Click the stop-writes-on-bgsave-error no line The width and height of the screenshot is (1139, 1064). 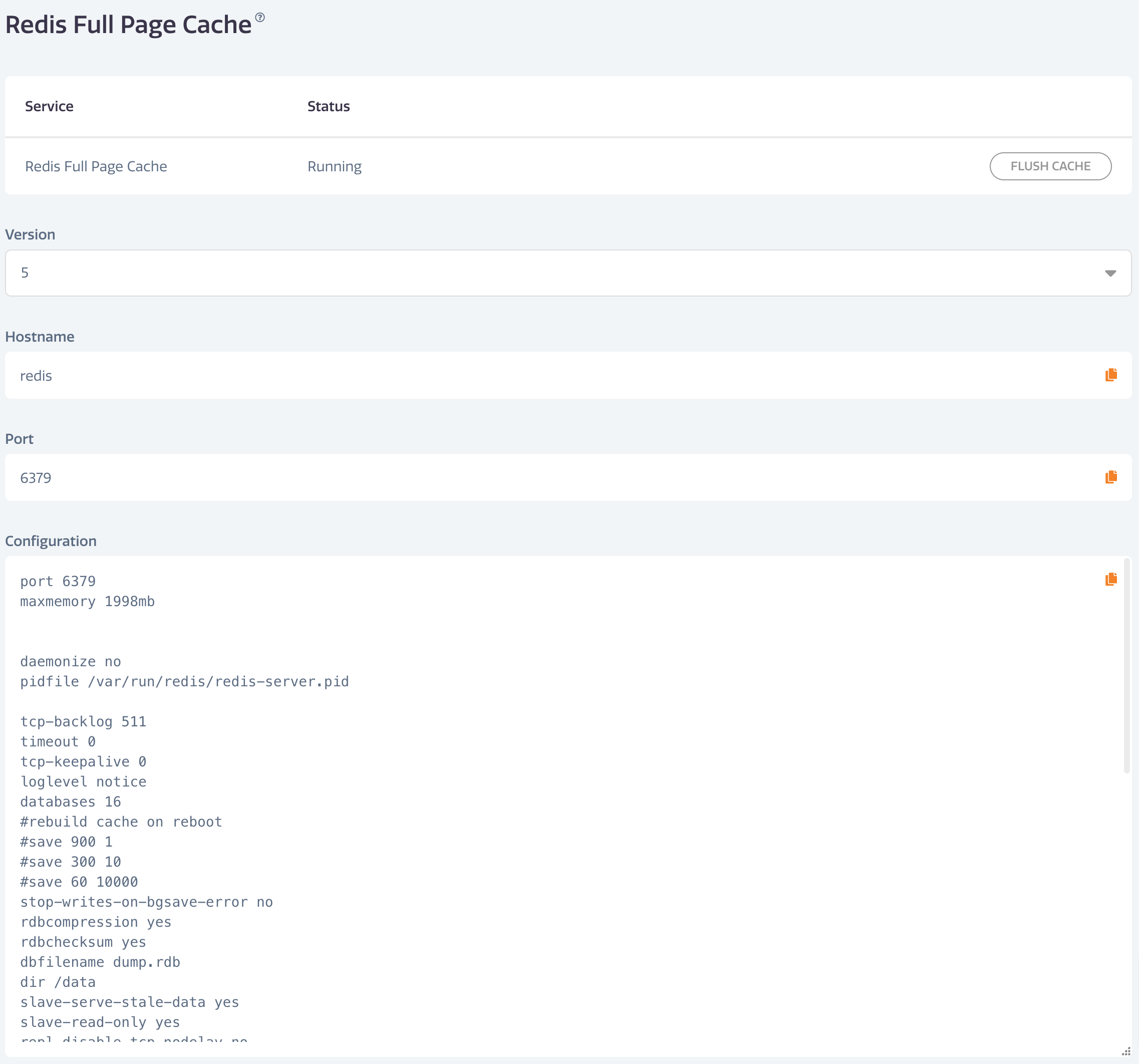click(x=147, y=902)
